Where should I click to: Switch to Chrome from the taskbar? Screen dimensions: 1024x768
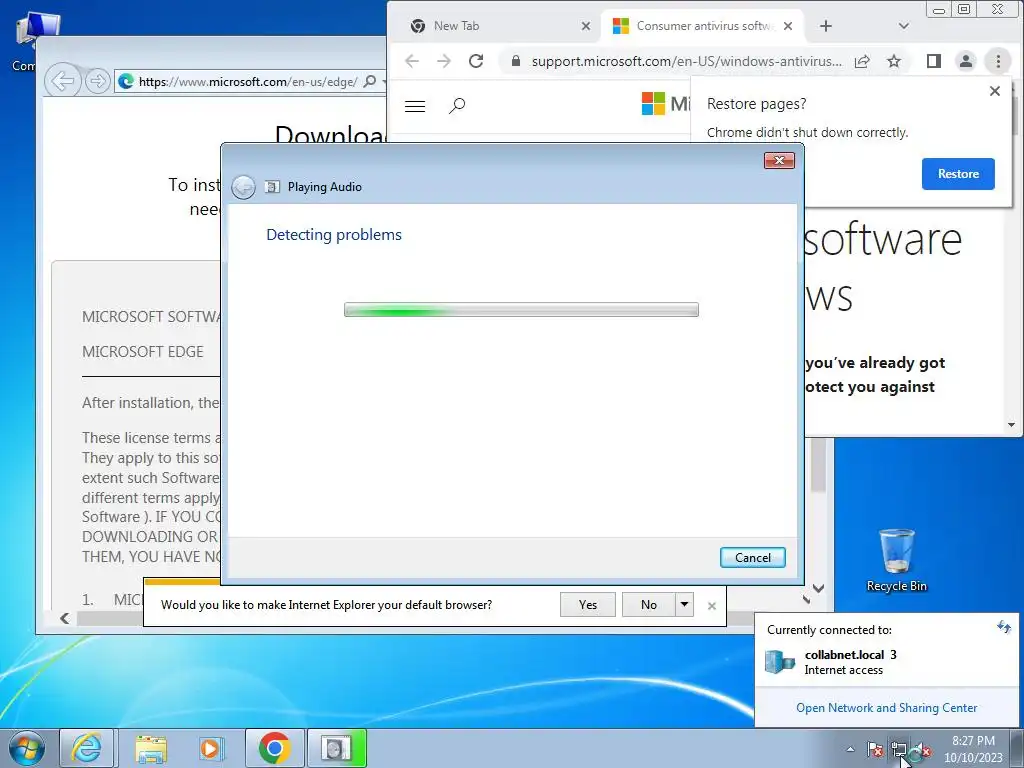click(274, 748)
